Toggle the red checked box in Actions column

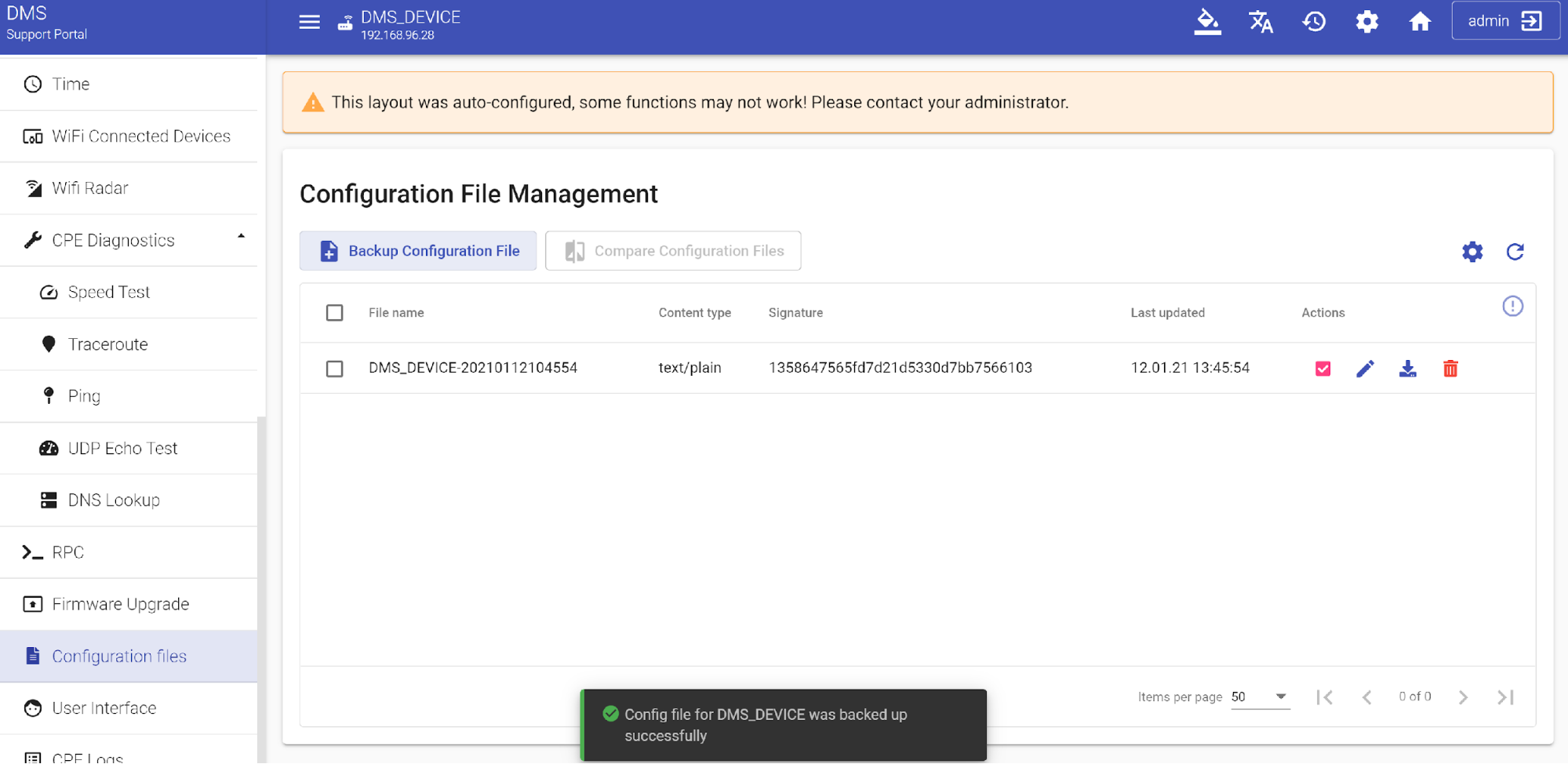(1322, 369)
